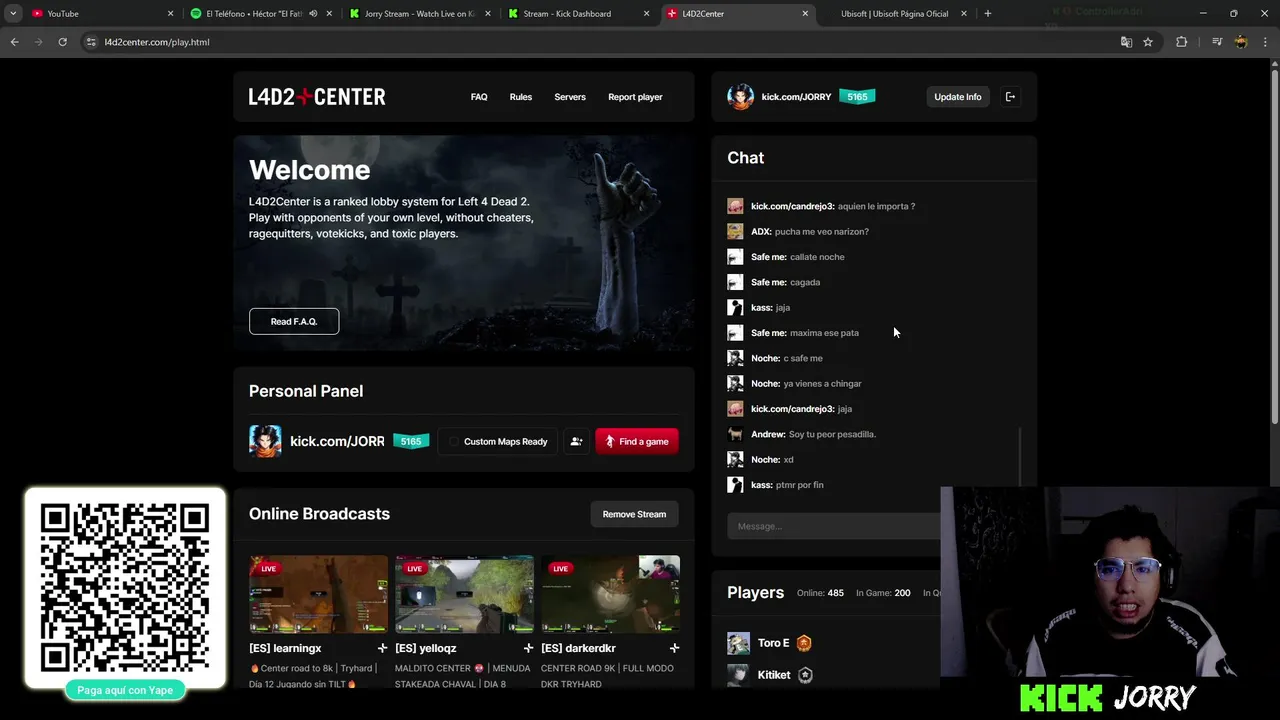The image size is (1280, 720).
Task: Click the plus icon beside [ES] learningx
Action: coord(382,648)
